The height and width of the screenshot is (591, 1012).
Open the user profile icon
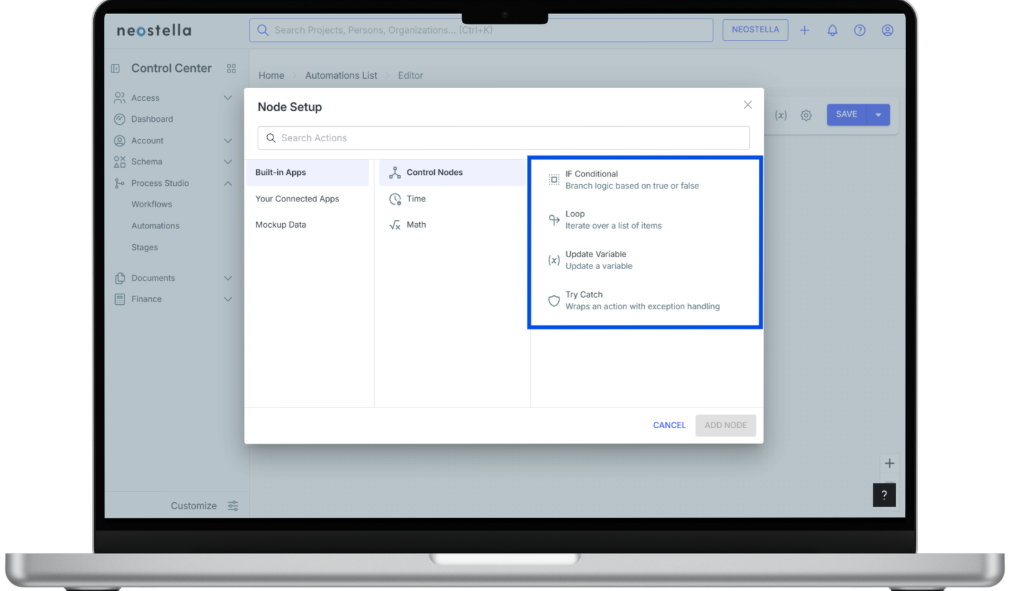(887, 30)
